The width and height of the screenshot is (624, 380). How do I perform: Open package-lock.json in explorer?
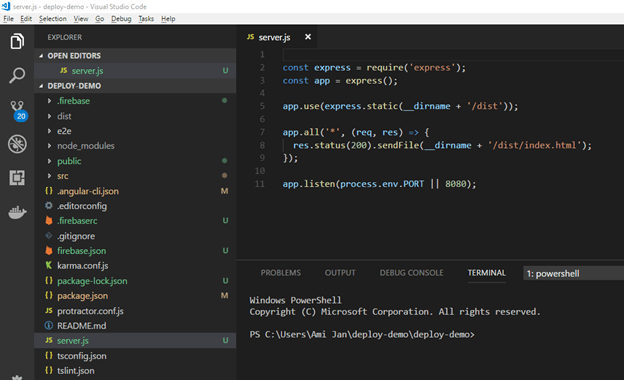pyautogui.click(x=135, y=281)
